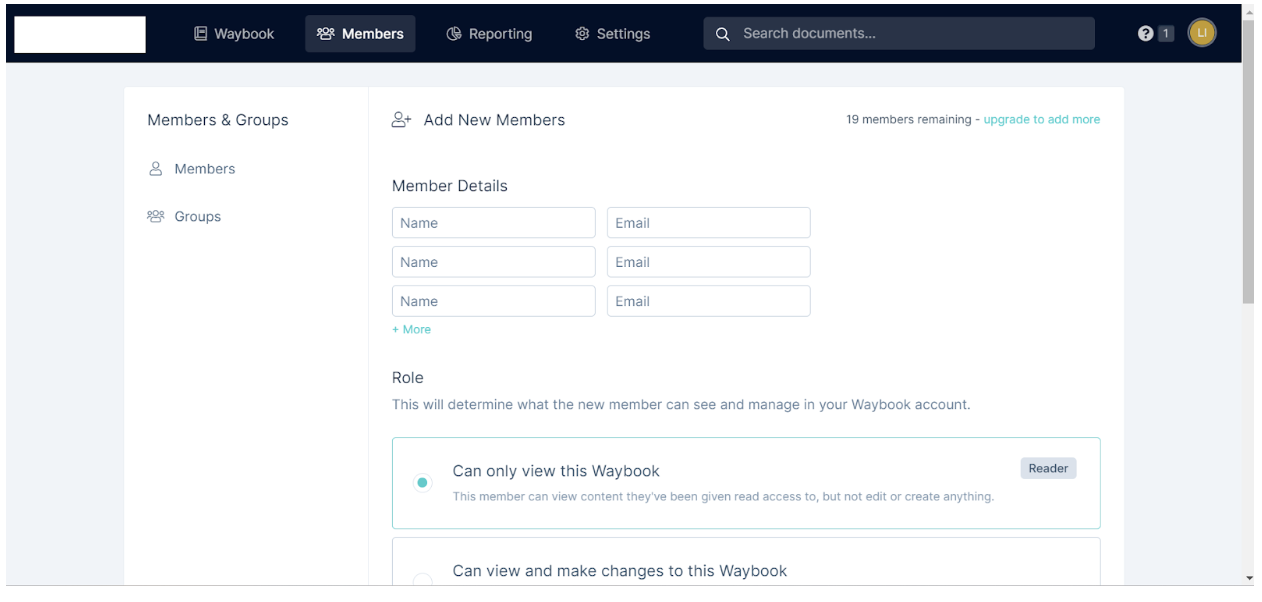Select the 'Can only view this Waybook' radio
This screenshot has width=1262, height=602.
[x=422, y=483]
